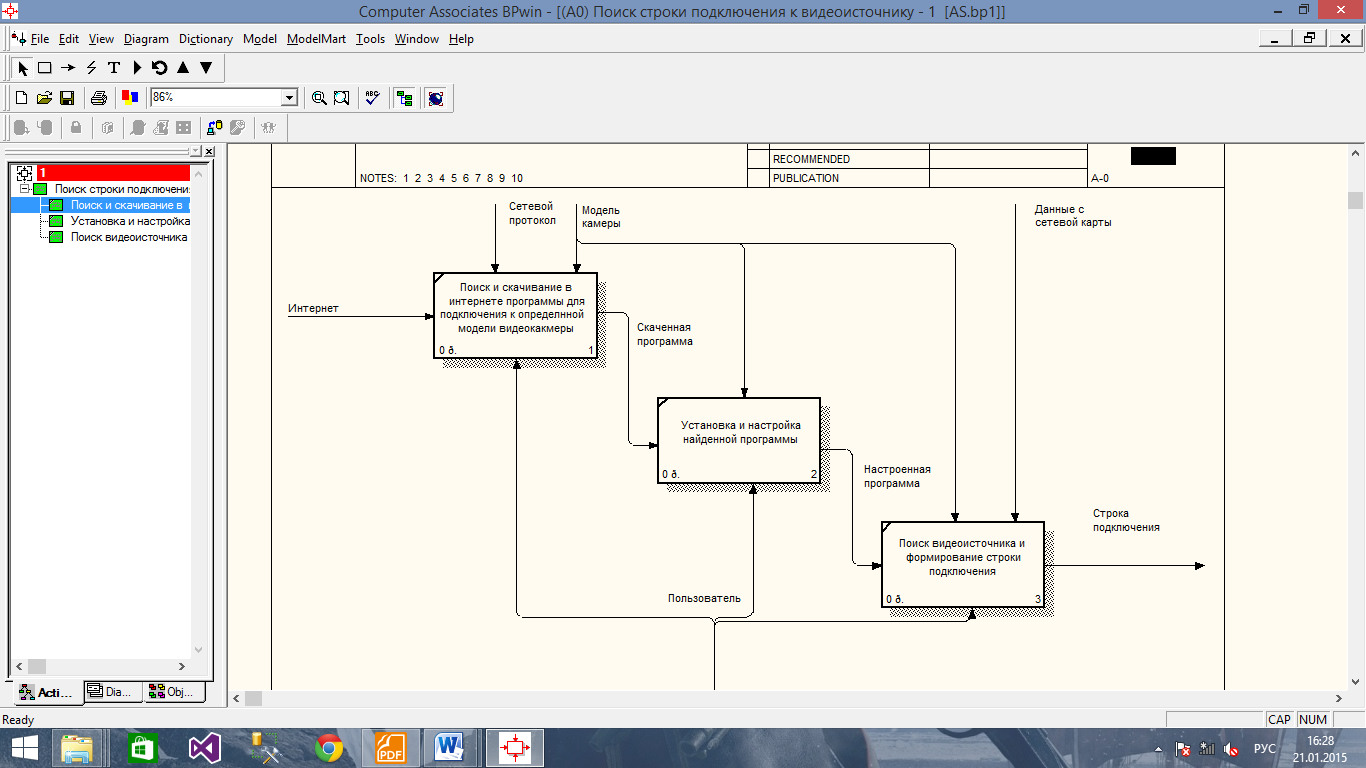Open the Diagram menu

point(146,39)
